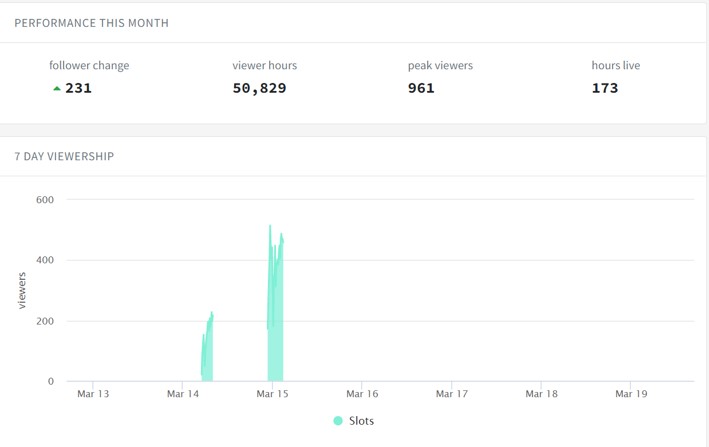
Task: Click the peak viewers value 961
Action: (421, 88)
